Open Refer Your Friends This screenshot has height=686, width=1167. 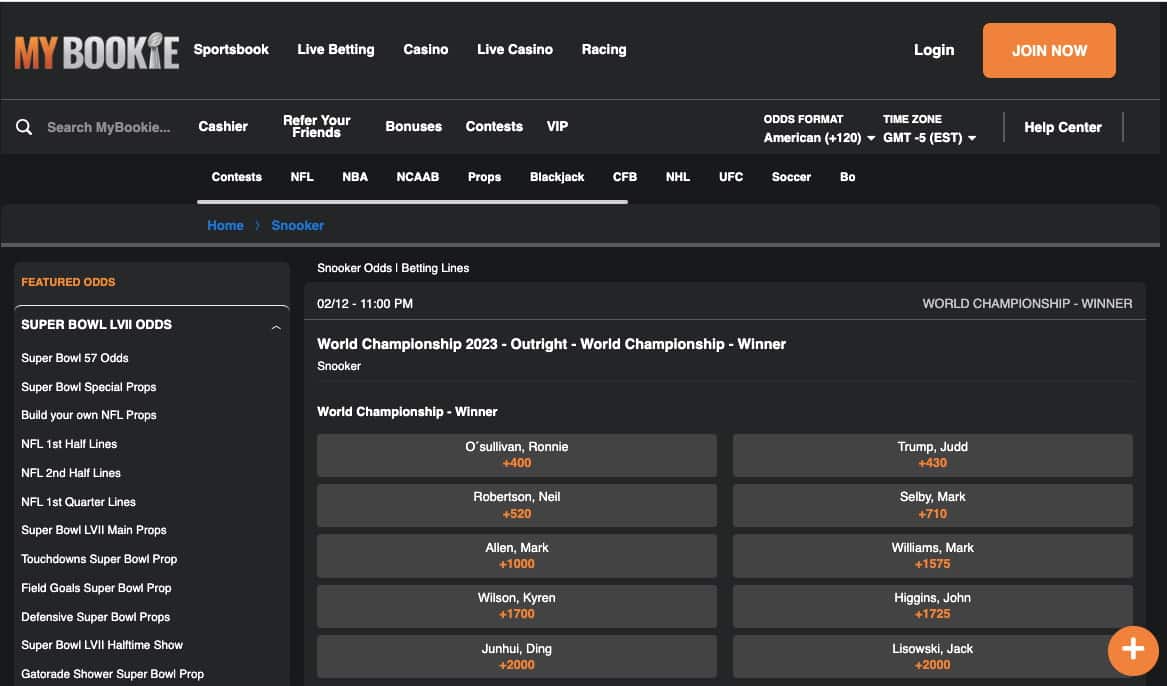coord(316,126)
